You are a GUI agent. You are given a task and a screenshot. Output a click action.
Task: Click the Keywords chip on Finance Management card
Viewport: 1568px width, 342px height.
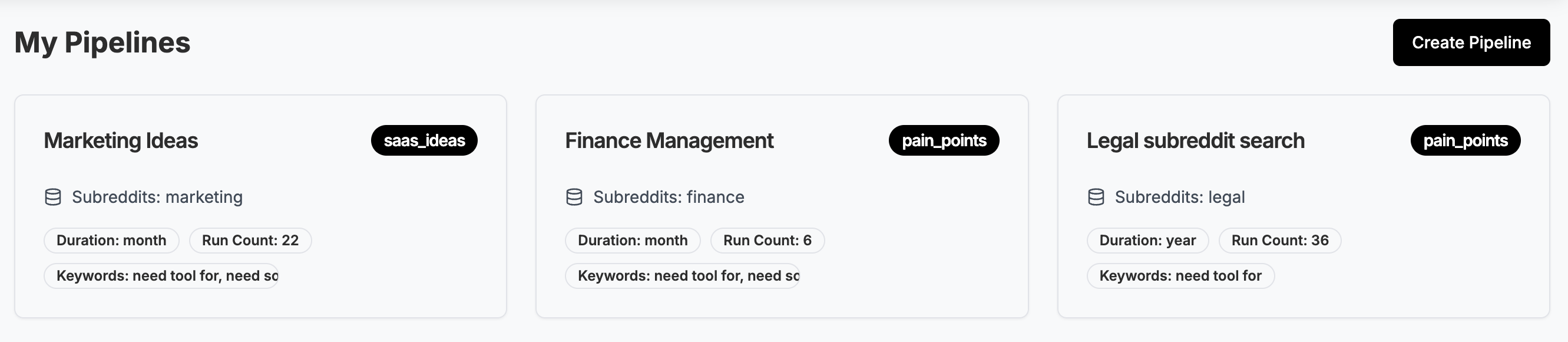(682, 275)
